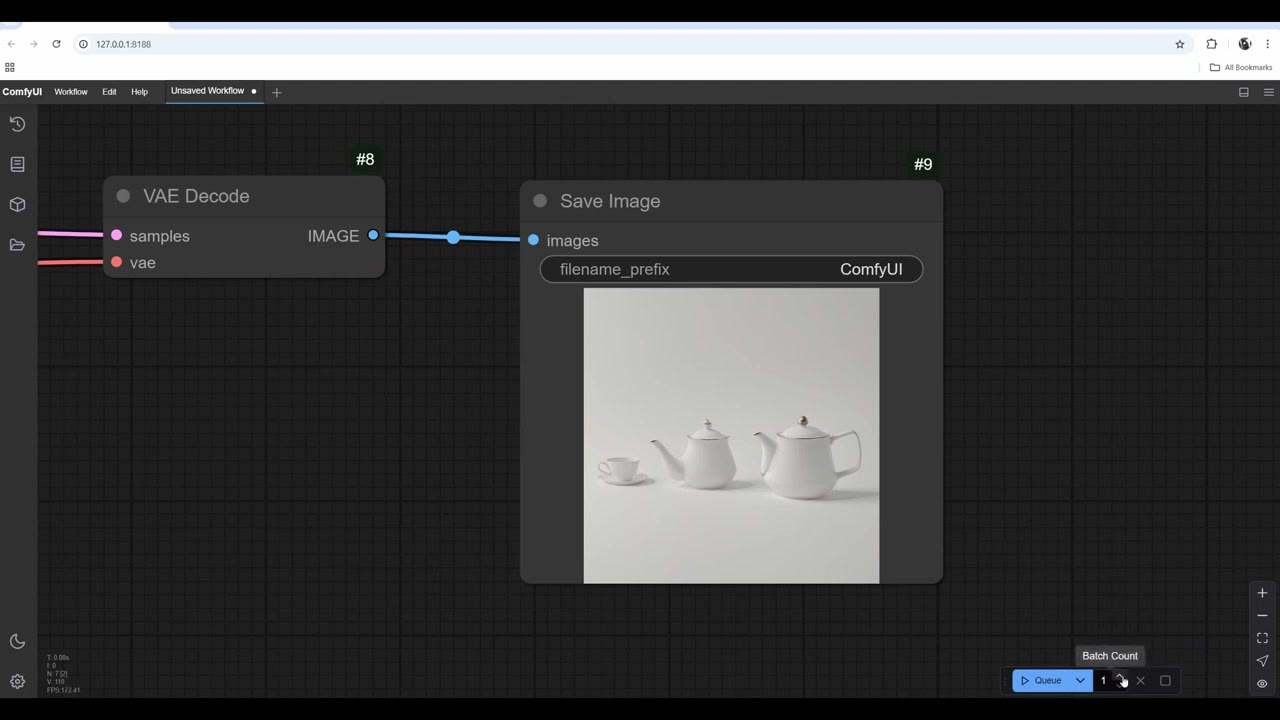The image size is (1280, 720).
Task: Zoom in on the canvas with plus
Action: (x=1262, y=593)
